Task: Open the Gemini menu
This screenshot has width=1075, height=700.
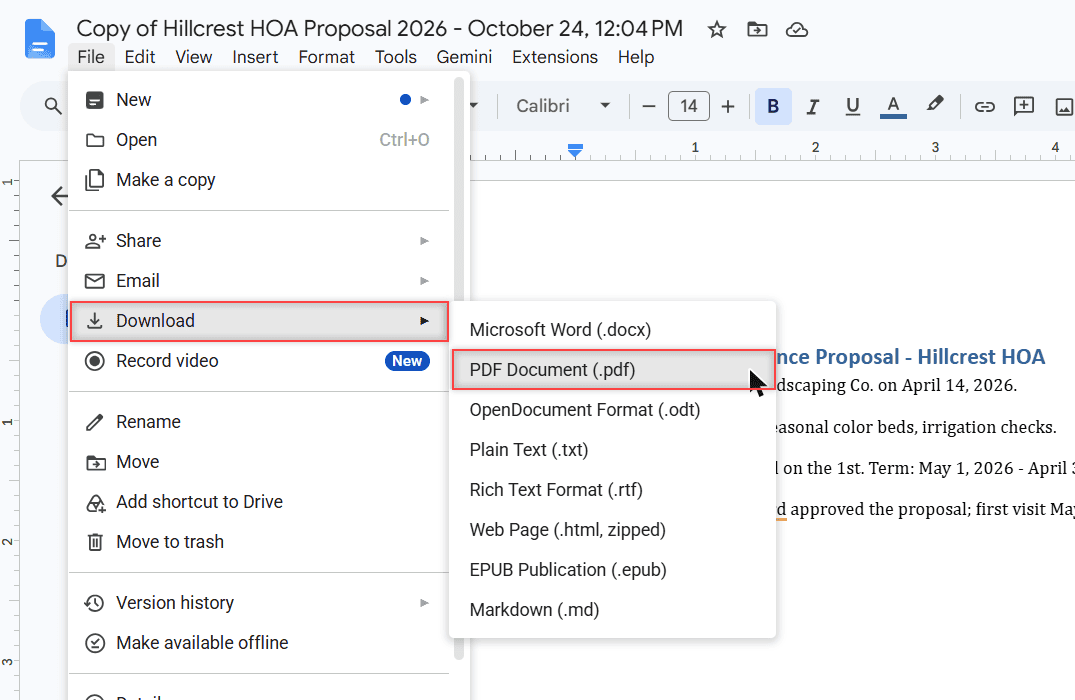Action: (x=464, y=57)
